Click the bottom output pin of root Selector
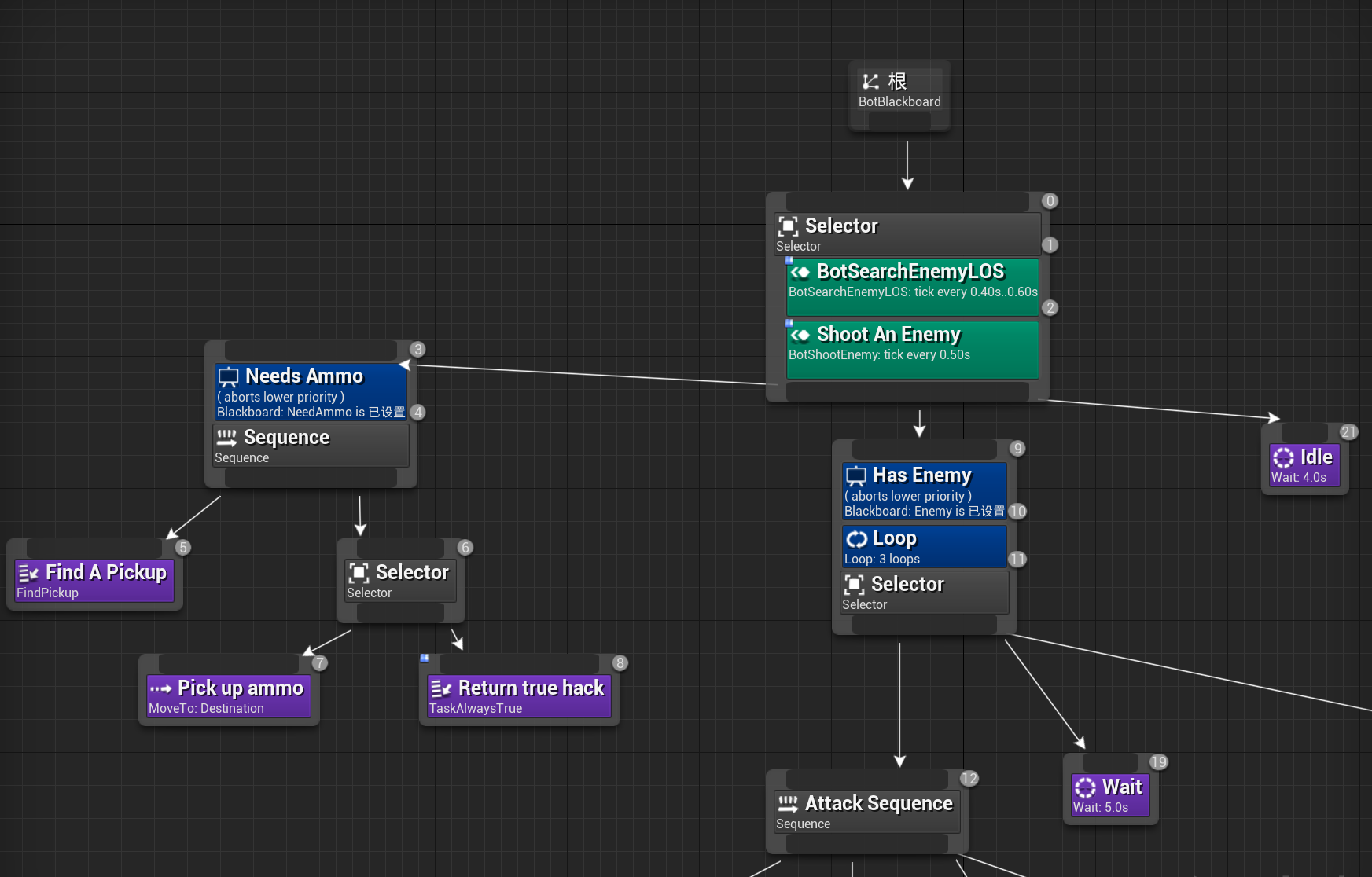 click(907, 391)
